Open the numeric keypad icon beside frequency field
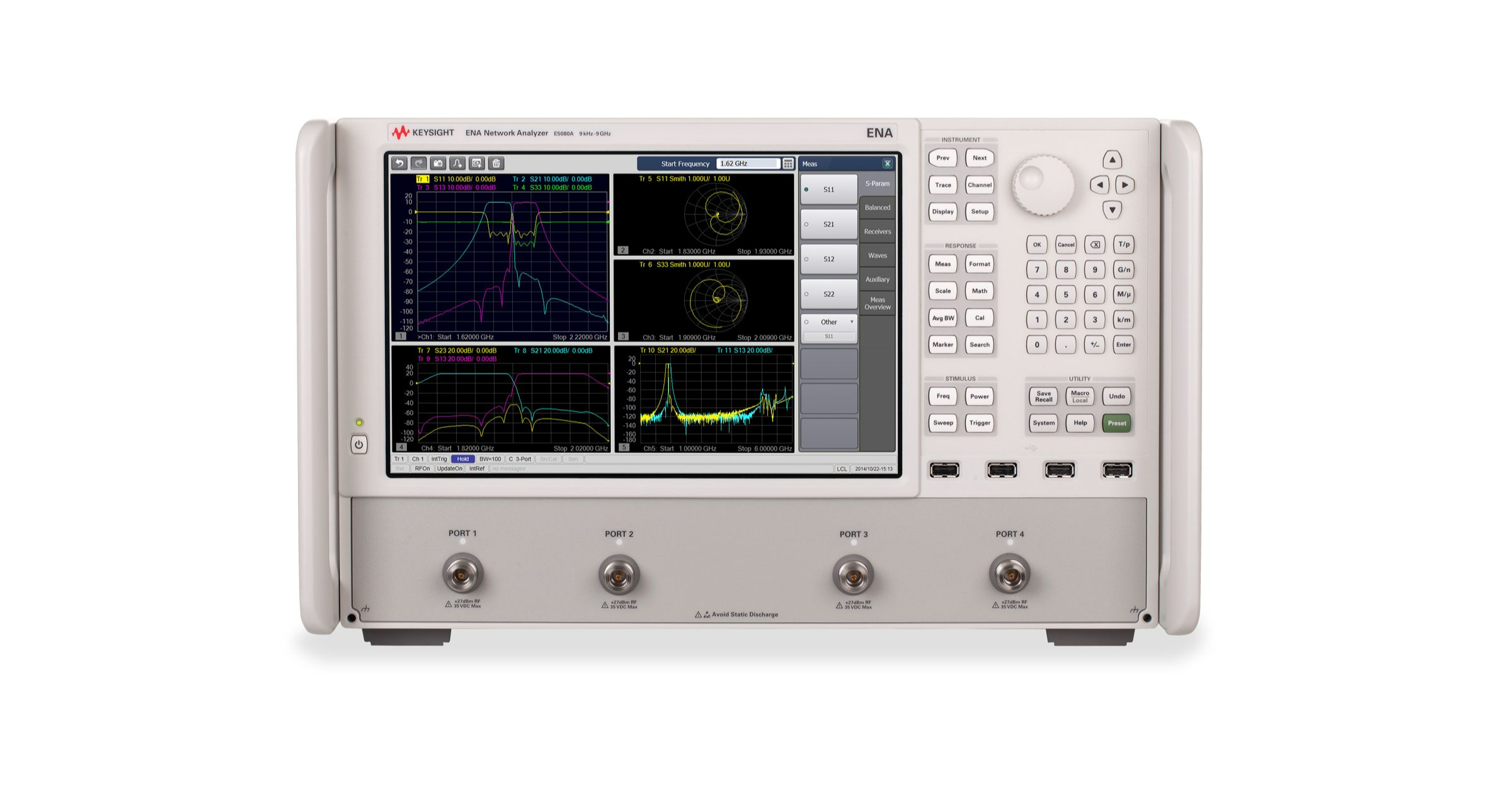 (x=788, y=164)
